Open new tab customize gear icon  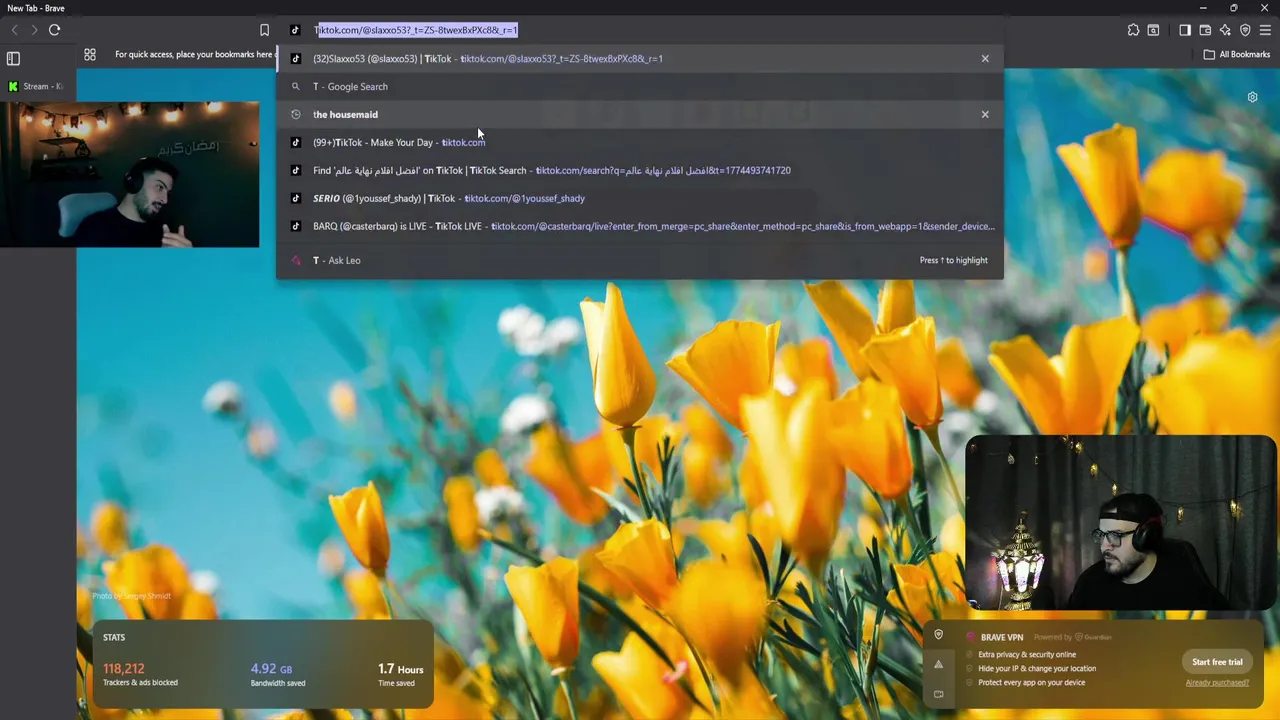point(1252,97)
